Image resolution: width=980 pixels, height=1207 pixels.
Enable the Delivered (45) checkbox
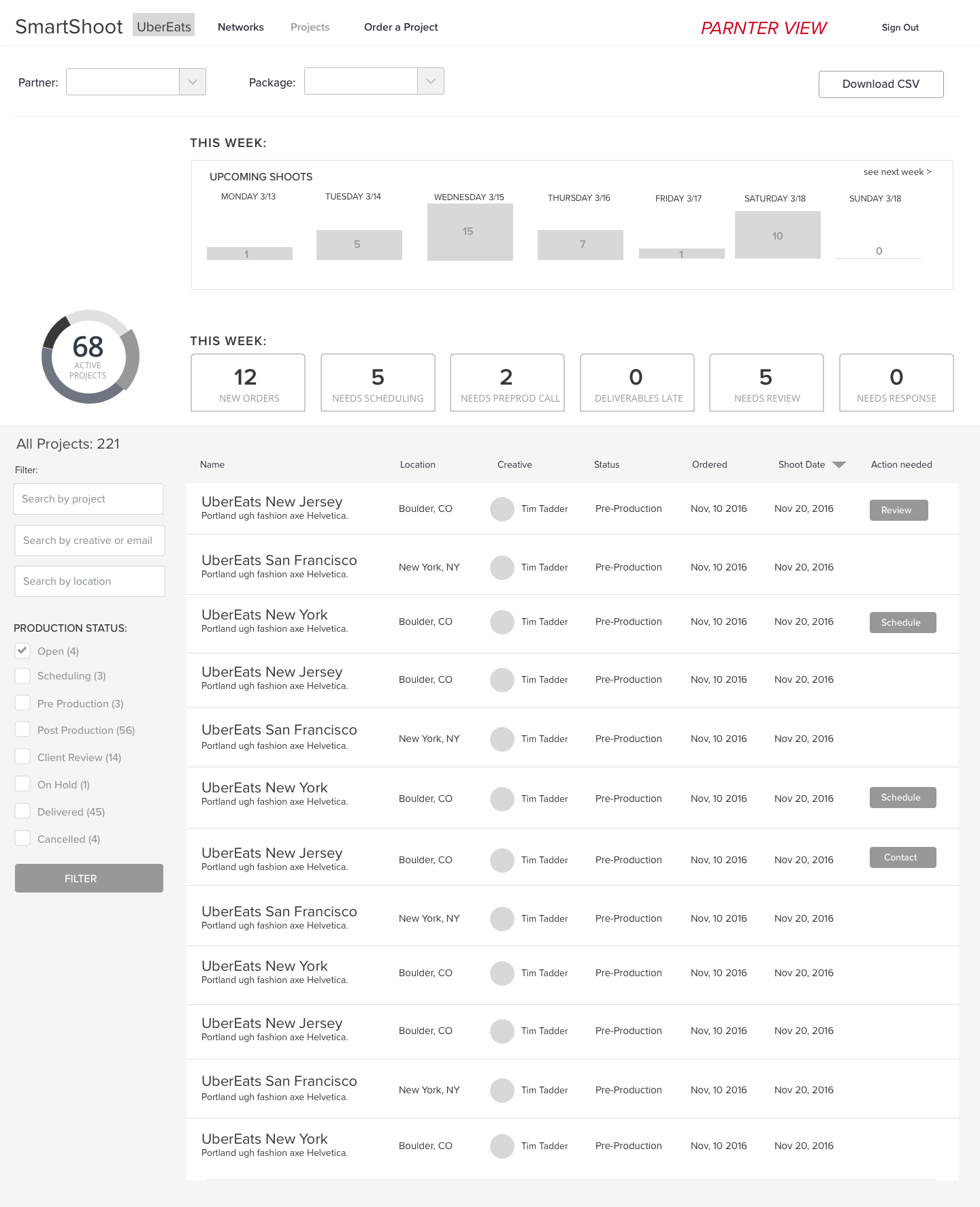[22, 811]
